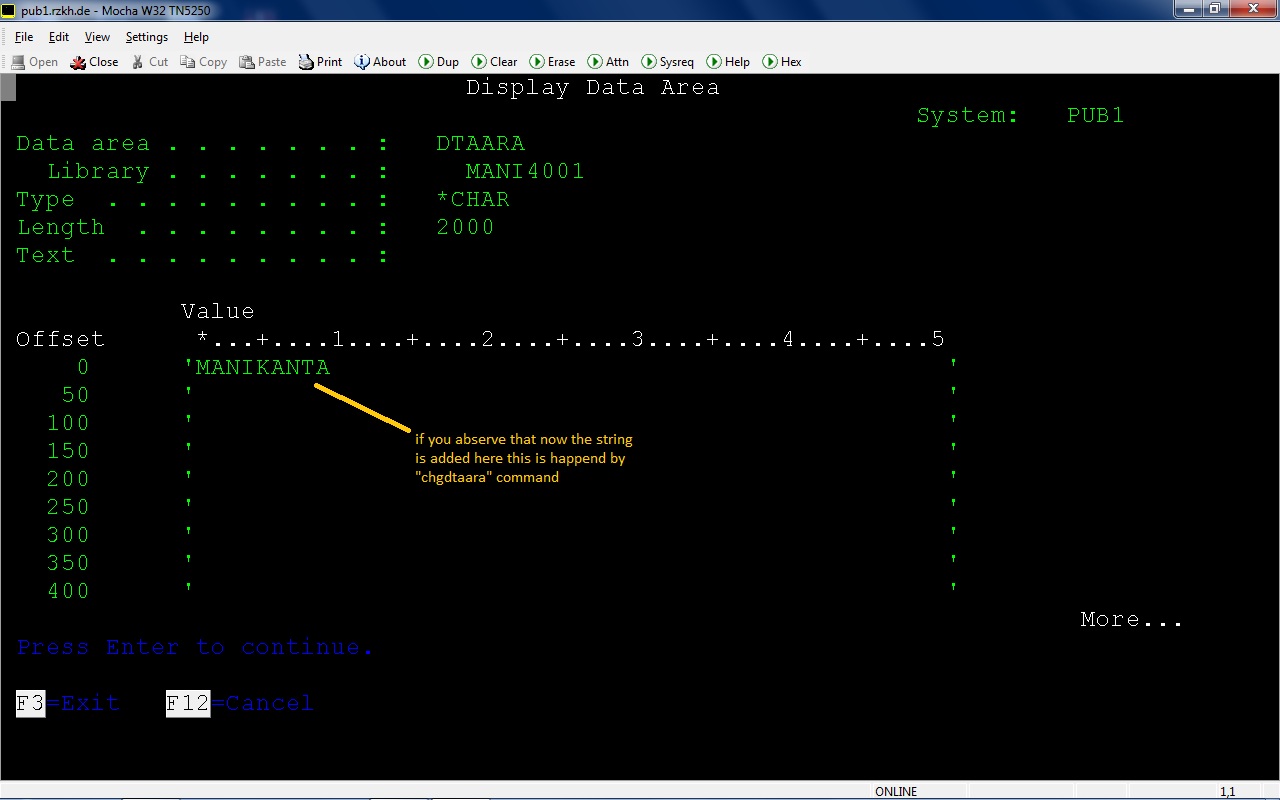Click the Paste toolbar icon

[x=262, y=61]
